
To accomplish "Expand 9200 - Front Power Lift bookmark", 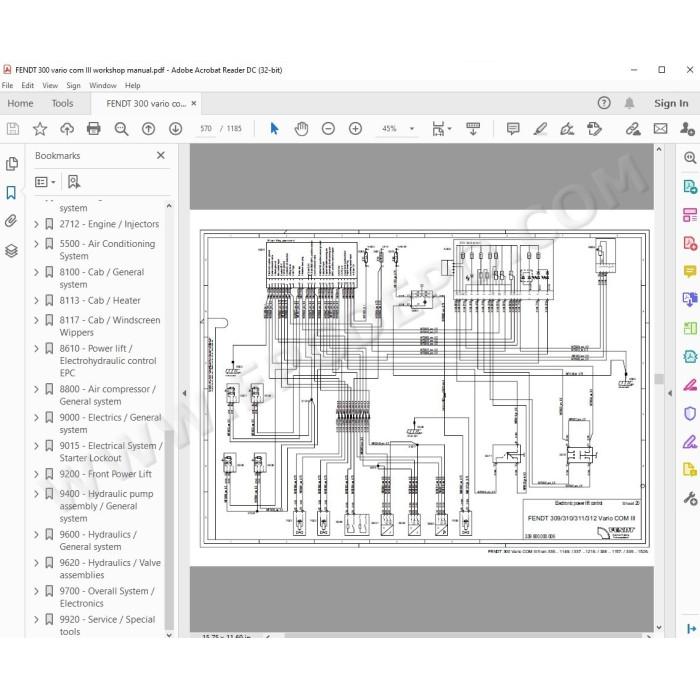I will pyautogui.click(x=37, y=474).
